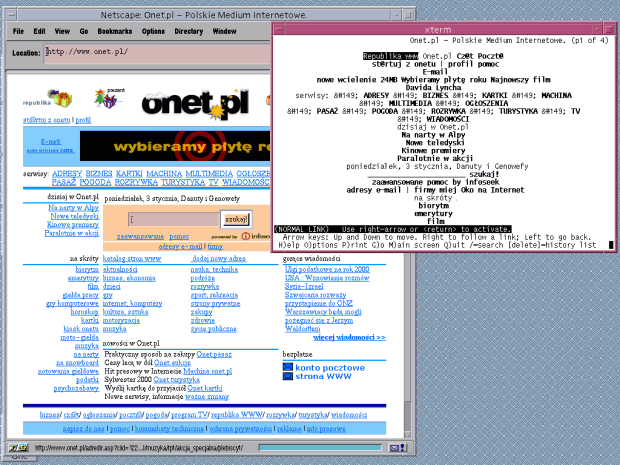Click the Netscape scrollbar down arrow

[x=408, y=434]
